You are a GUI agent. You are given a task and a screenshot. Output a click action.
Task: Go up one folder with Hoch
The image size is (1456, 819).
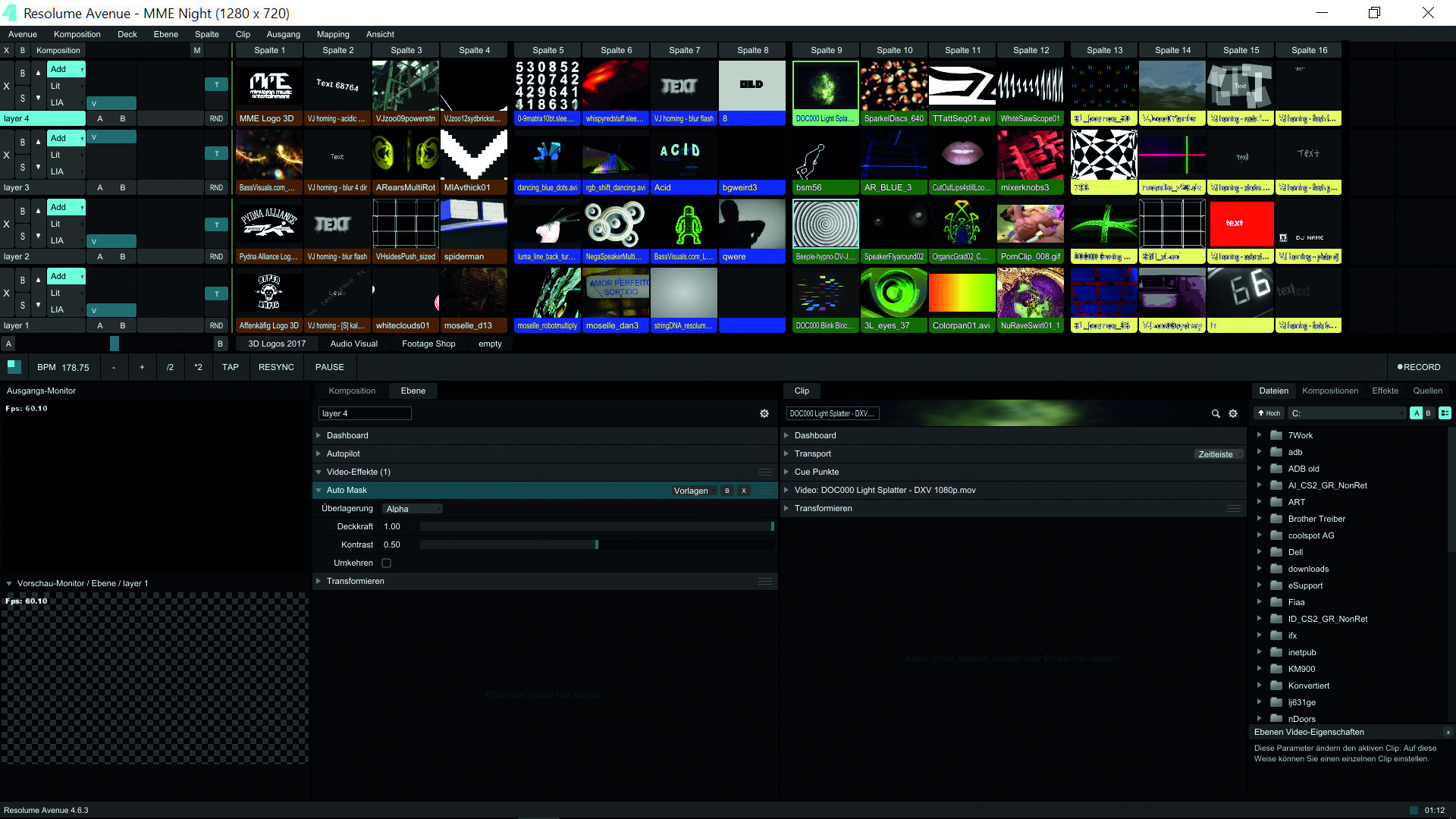coord(1269,413)
